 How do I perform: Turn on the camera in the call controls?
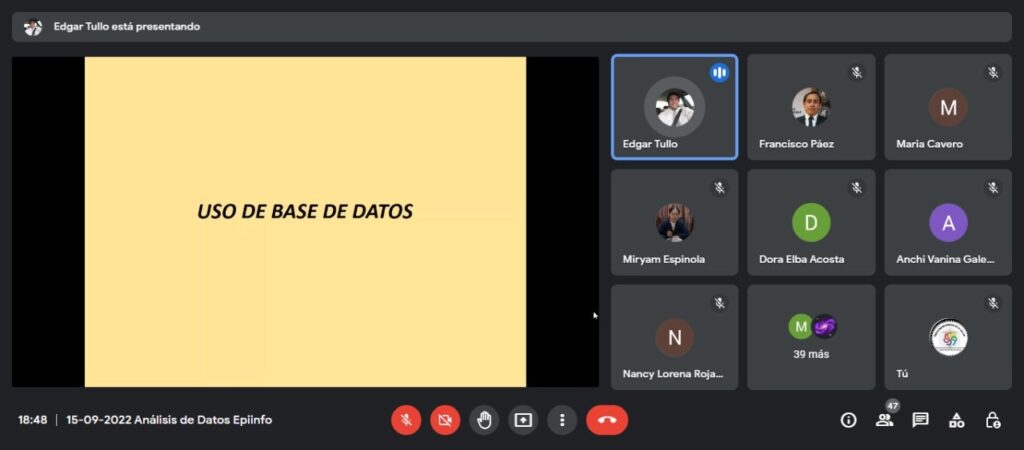coord(445,420)
